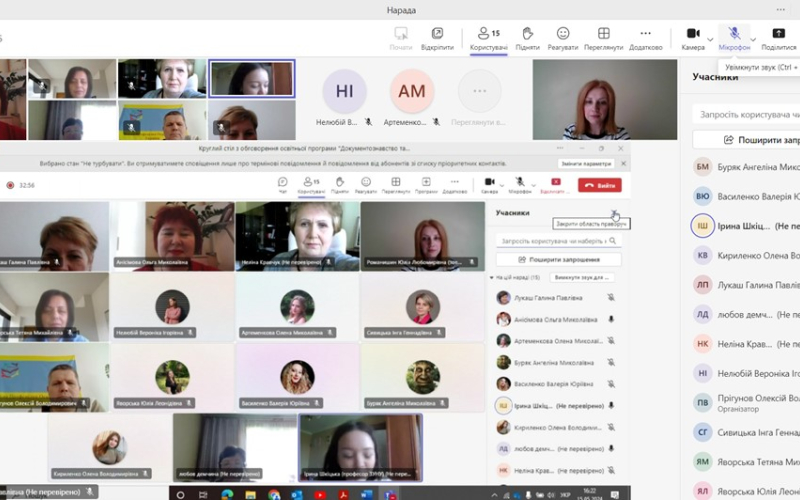
Task: Open Adobe Acrobat from taskbar
Action: [x=343, y=494]
